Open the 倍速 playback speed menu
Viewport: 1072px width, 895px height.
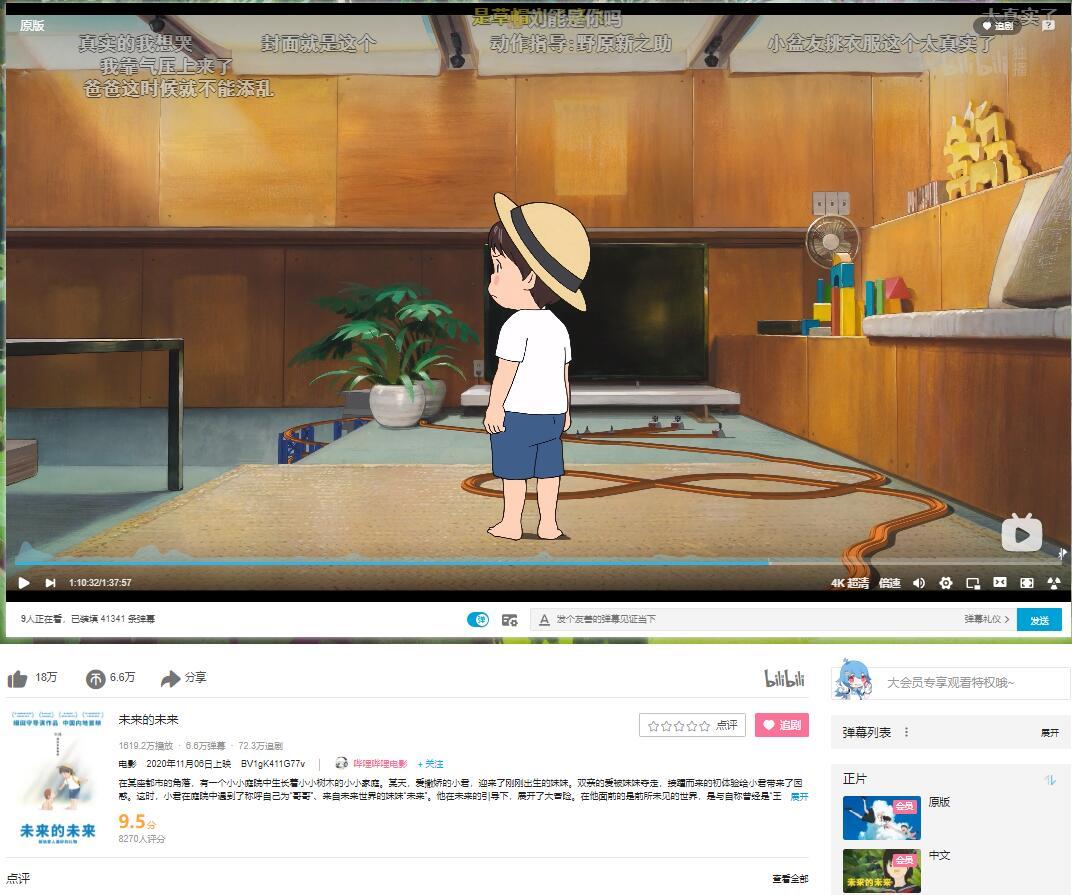pos(889,583)
